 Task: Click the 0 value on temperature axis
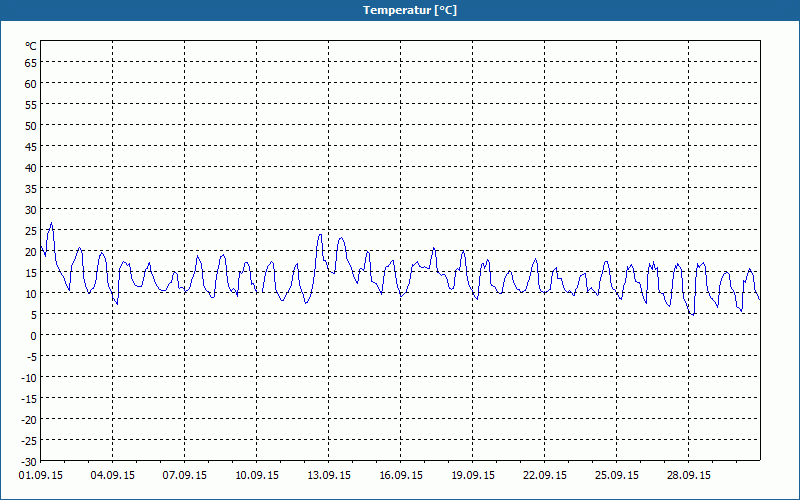point(34,336)
